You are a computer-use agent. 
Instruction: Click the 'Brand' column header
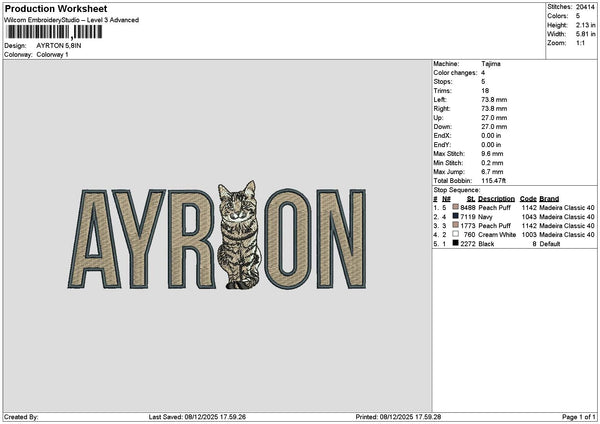point(549,199)
